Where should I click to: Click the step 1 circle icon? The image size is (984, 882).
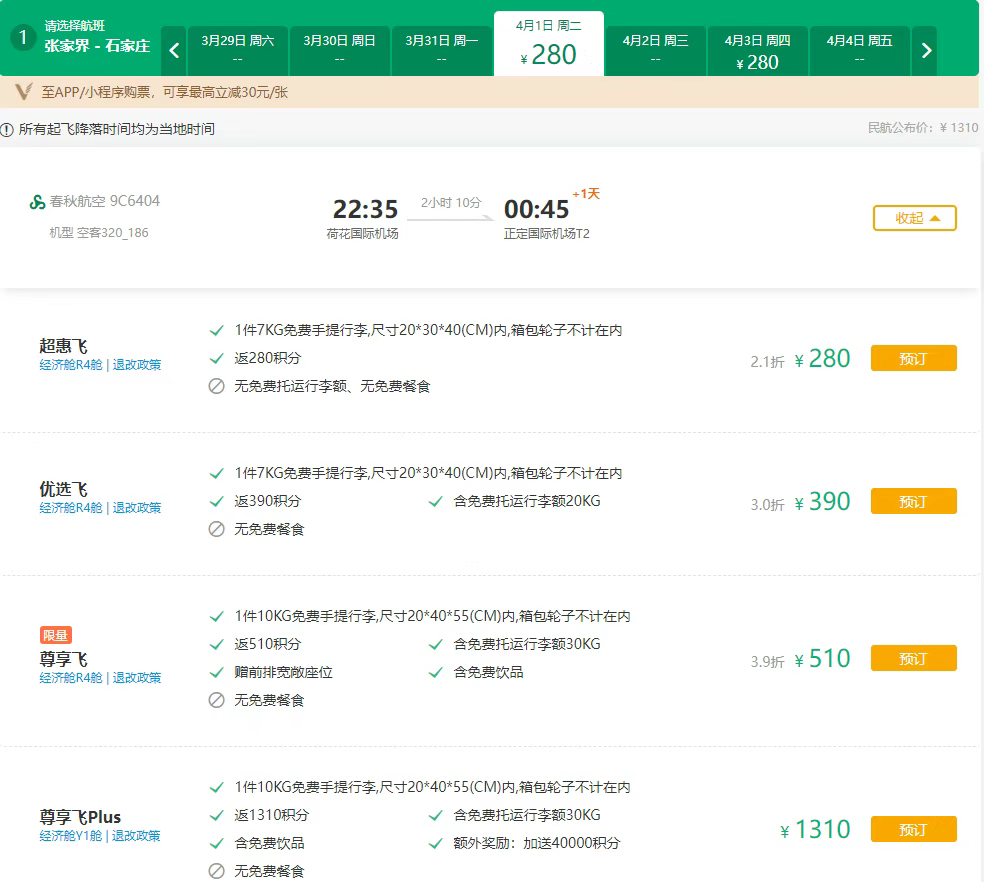(23, 38)
